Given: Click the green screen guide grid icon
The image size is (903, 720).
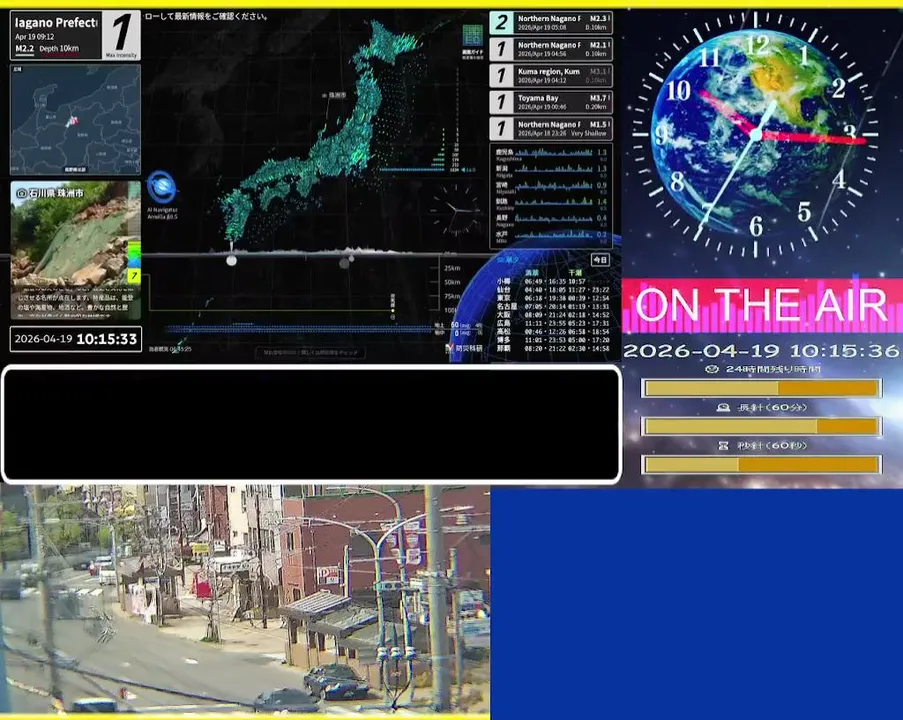Looking at the screenshot, I should click(x=473, y=36).
